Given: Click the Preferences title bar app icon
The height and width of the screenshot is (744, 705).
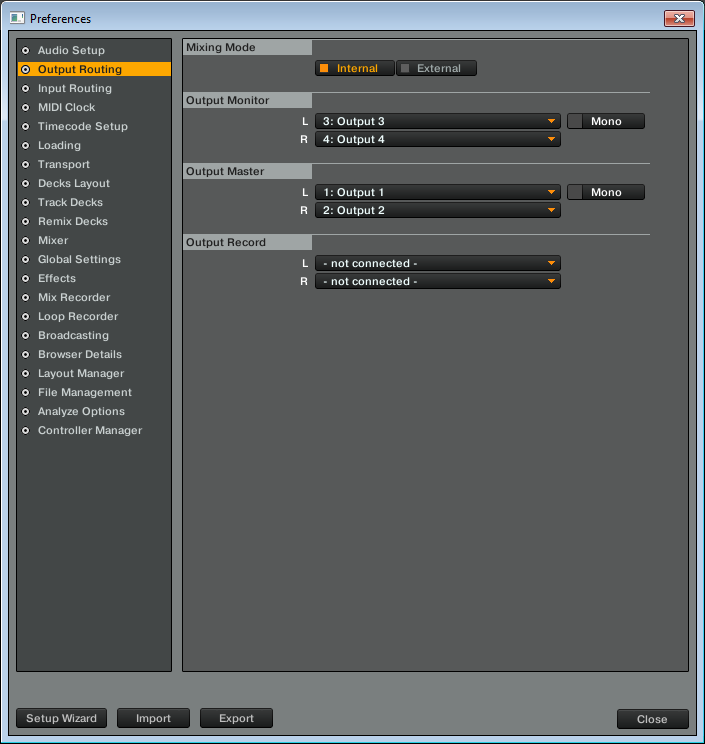Looking at the screenshot, I should point(17,18).
